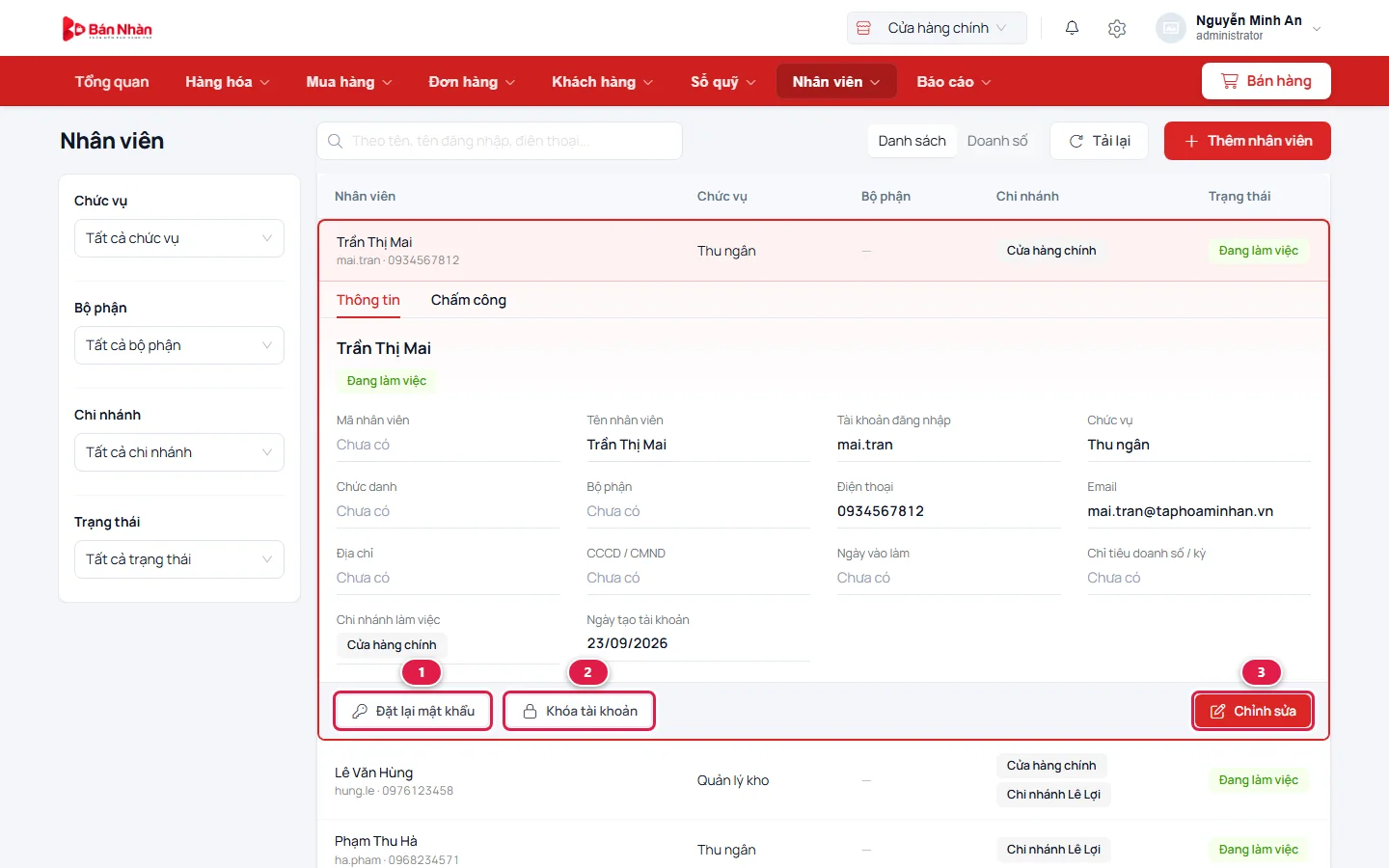Open the Báo cáo menu

point(954,81)
